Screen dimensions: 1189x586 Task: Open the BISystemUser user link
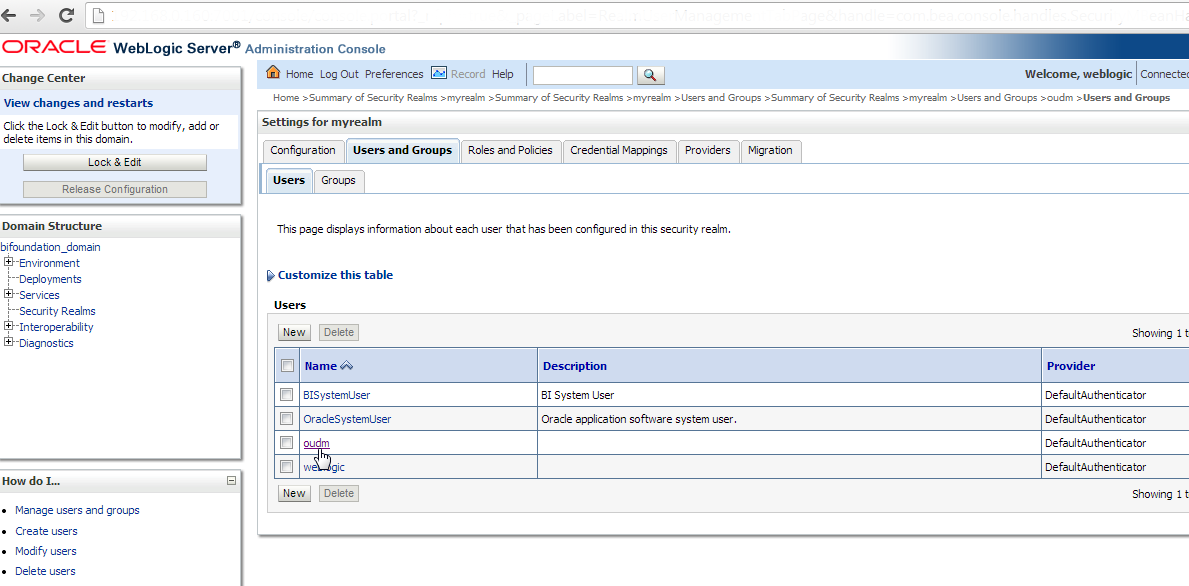337,395
